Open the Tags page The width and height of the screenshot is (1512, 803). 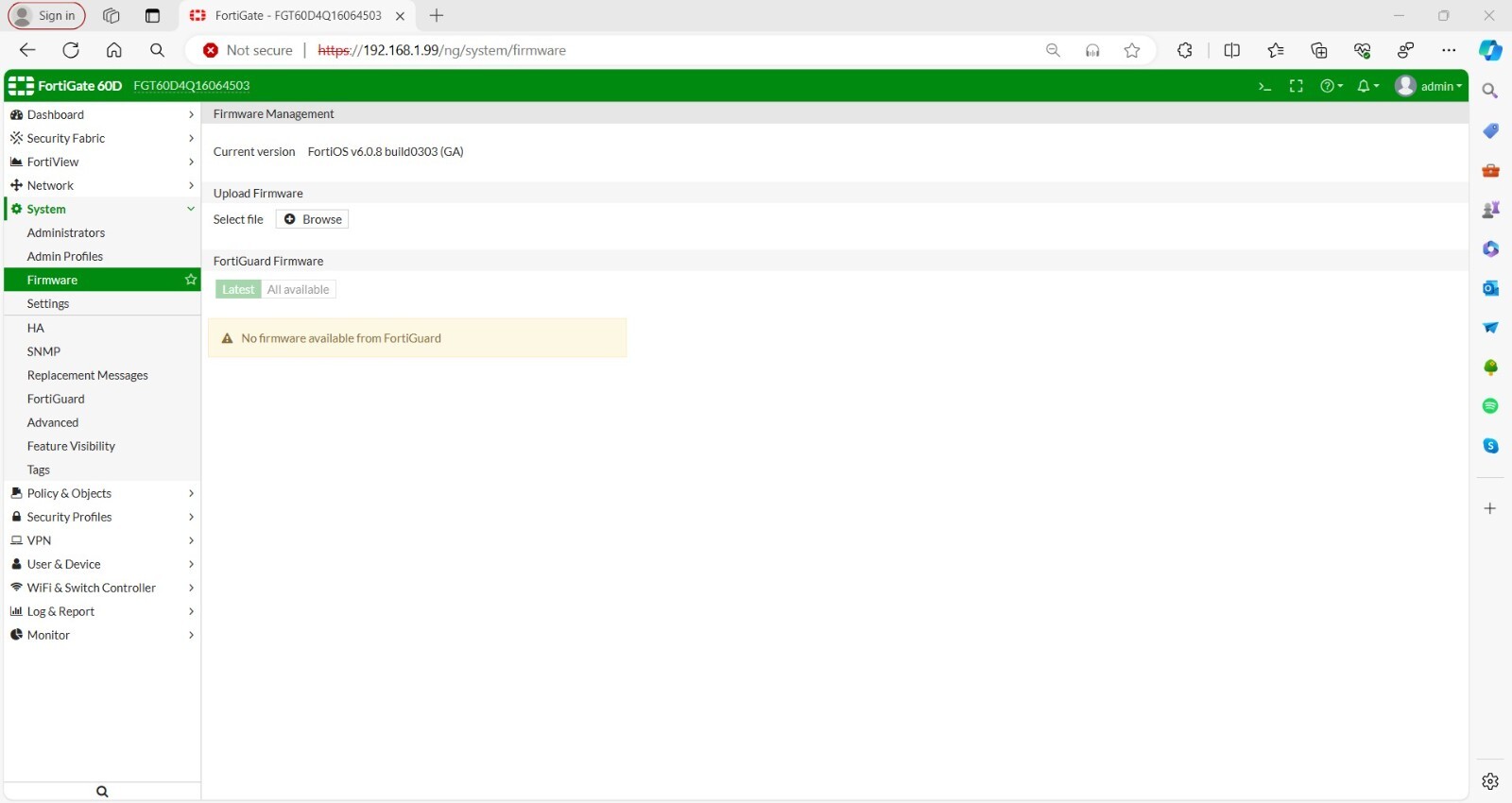[x=102, y=470]
